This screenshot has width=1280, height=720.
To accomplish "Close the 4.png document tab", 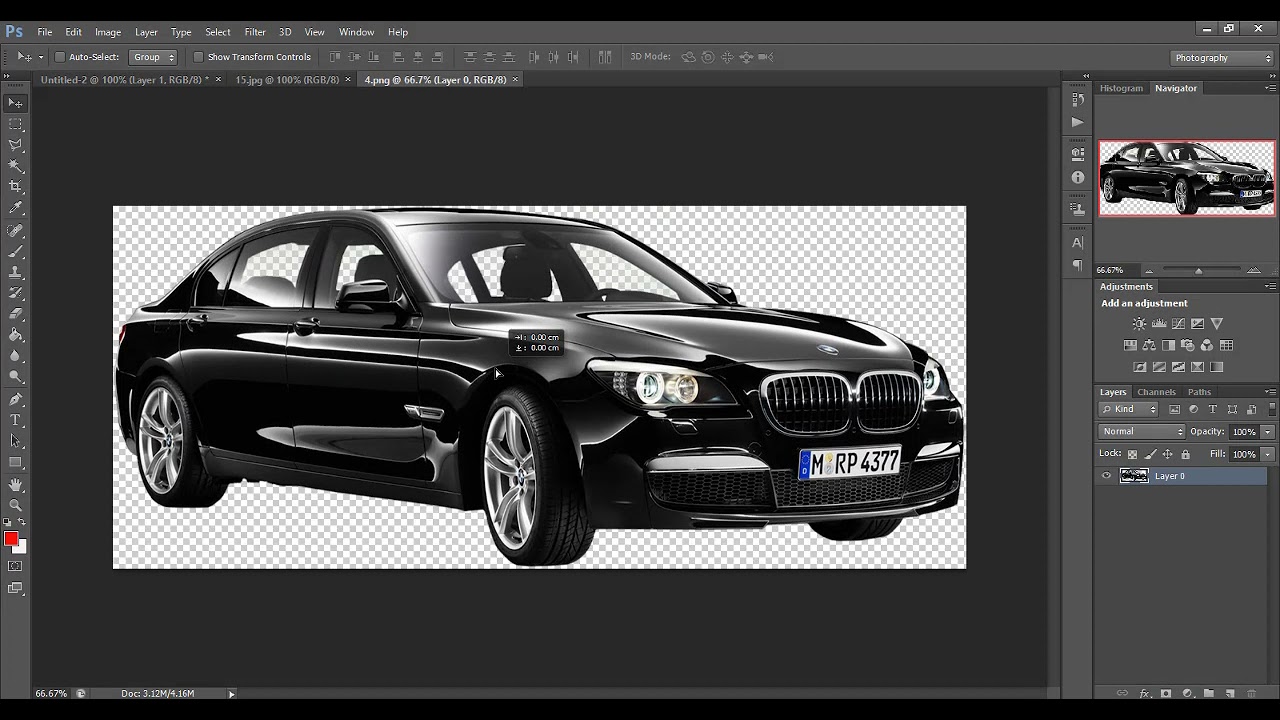I will click(516, 79).
